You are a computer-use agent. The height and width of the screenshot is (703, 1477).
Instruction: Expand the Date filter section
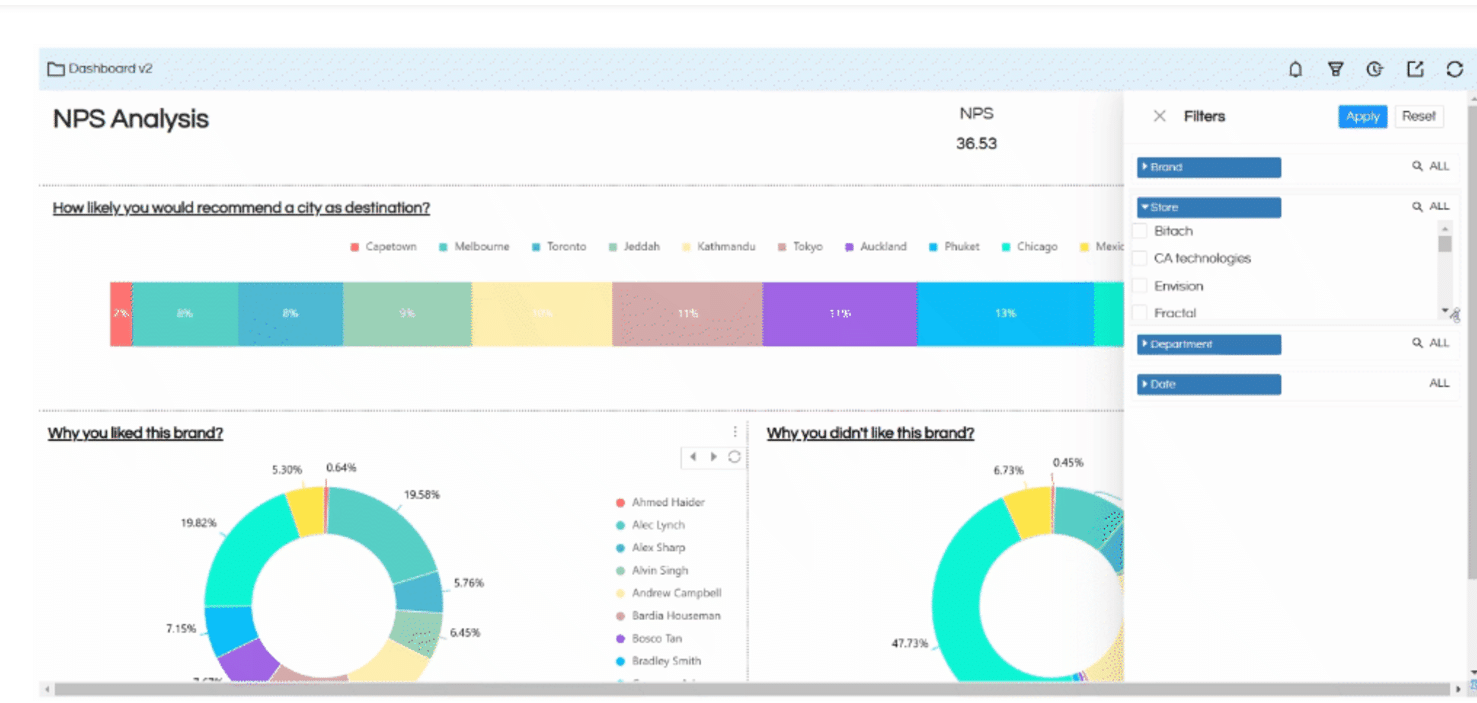pos(1208,385)
